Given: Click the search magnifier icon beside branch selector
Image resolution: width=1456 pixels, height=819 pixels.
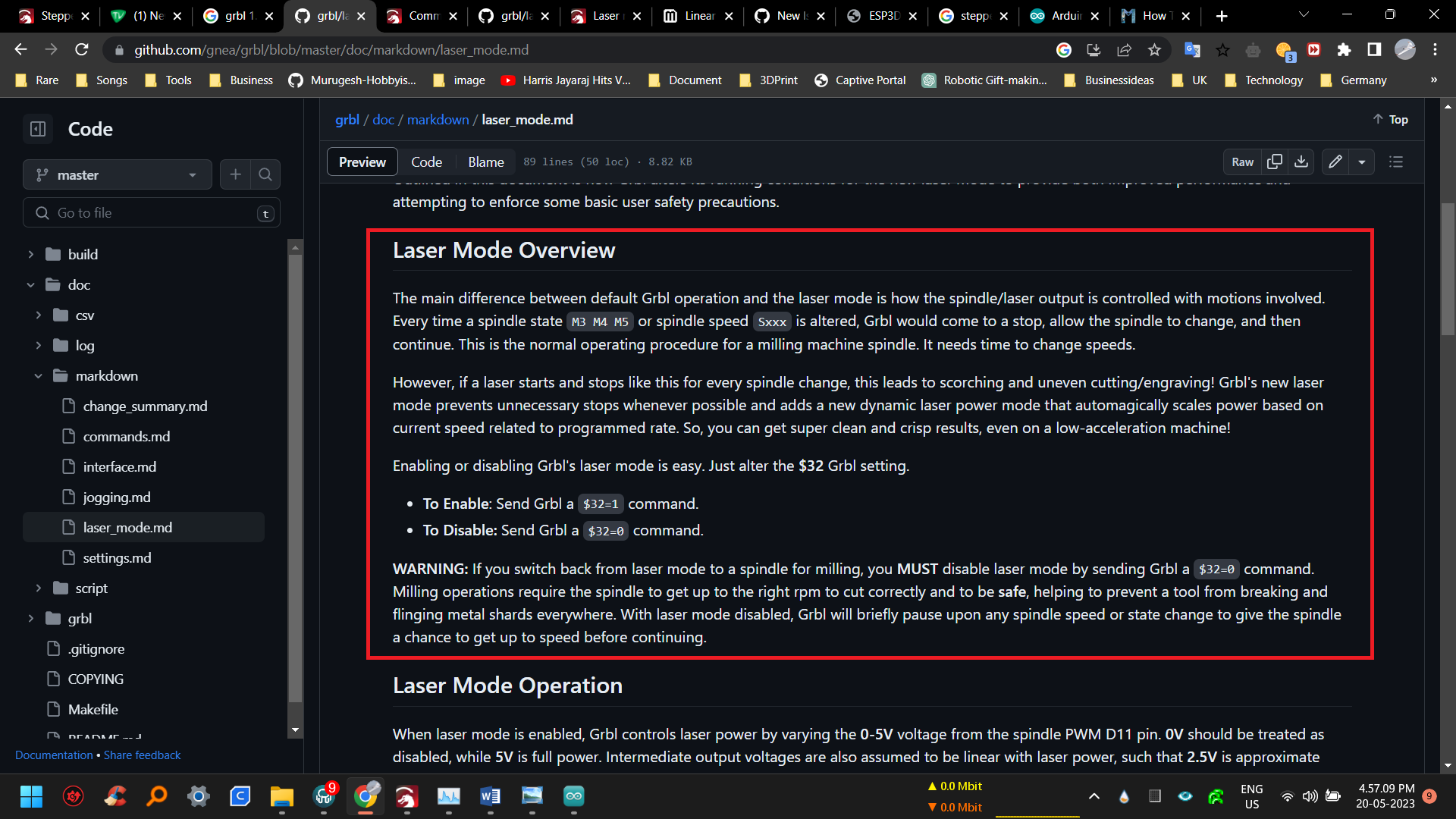Looking at the screenshot, I should (x=265, y=175).
